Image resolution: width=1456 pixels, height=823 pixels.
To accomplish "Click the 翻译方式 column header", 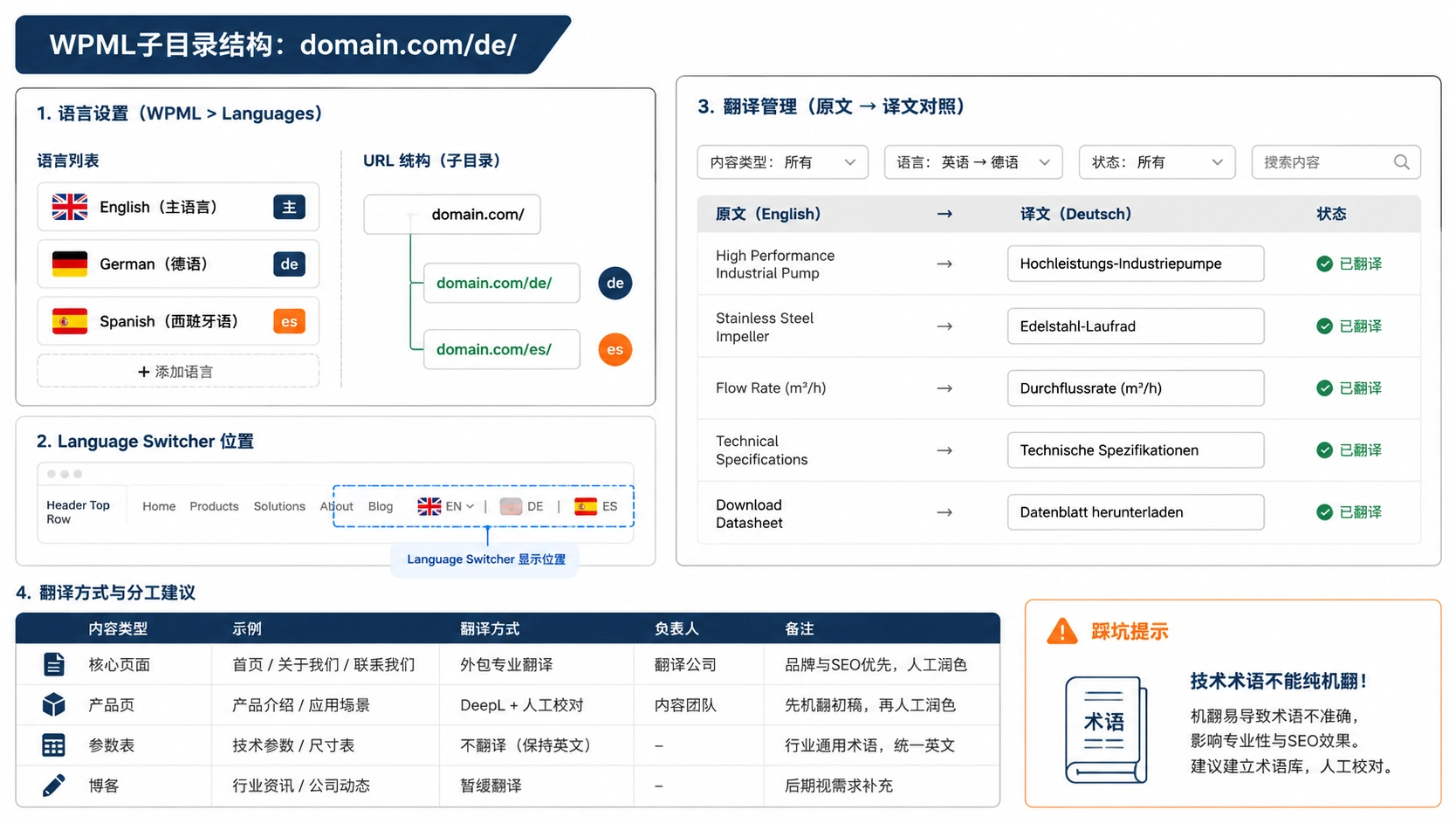I will click(x=490, y=628).
